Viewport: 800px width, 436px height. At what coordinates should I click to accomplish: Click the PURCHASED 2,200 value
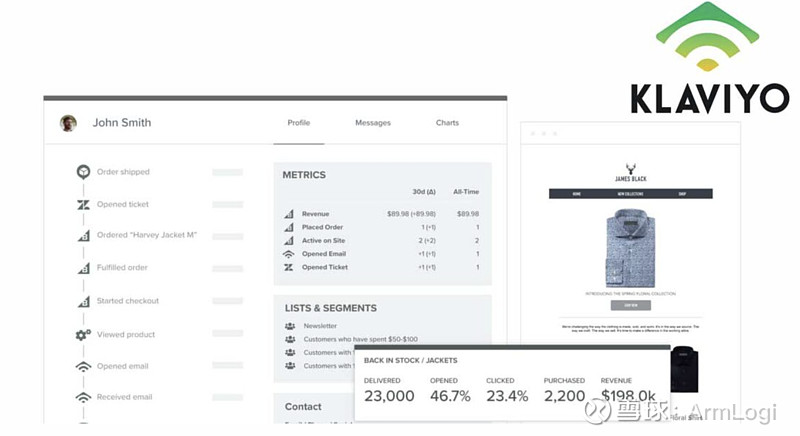[564, 396]
